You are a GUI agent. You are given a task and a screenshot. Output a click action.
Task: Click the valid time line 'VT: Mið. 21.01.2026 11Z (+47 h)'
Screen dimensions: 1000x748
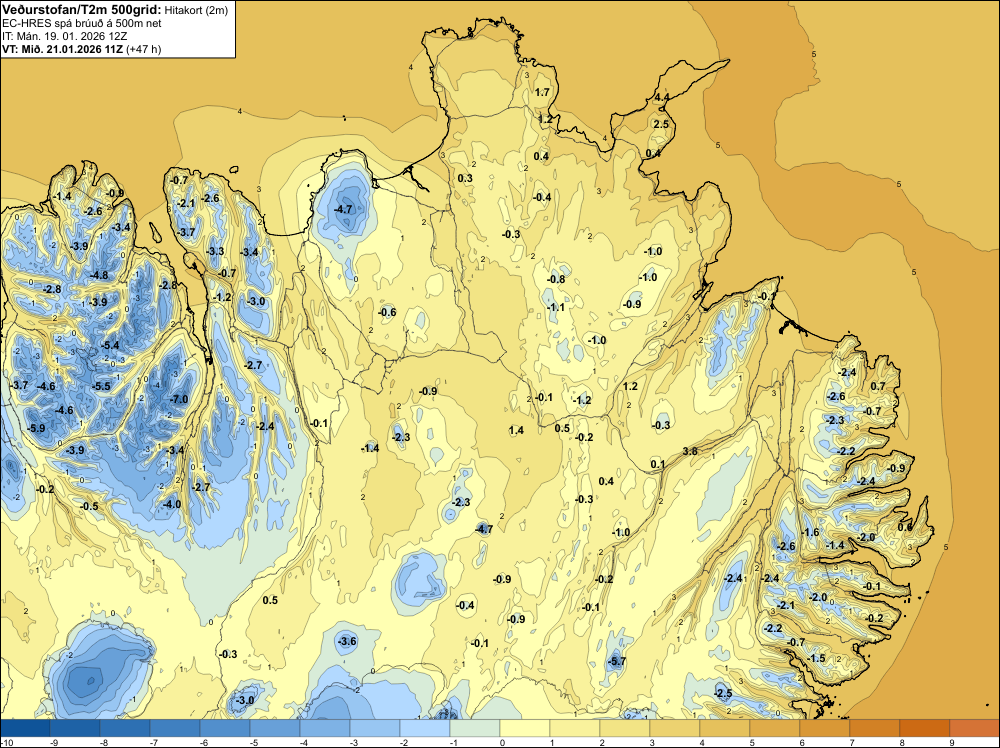pyautogui.click(x=82, y=49)
